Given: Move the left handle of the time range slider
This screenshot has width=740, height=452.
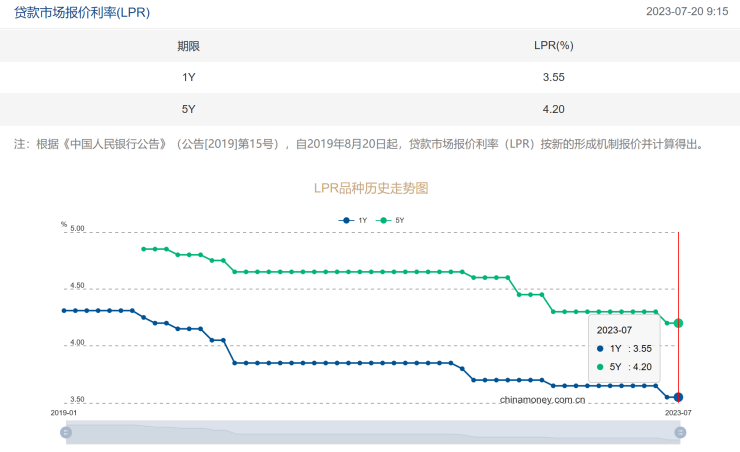Looking at the screenshot, I should click(x=66, y=432).
